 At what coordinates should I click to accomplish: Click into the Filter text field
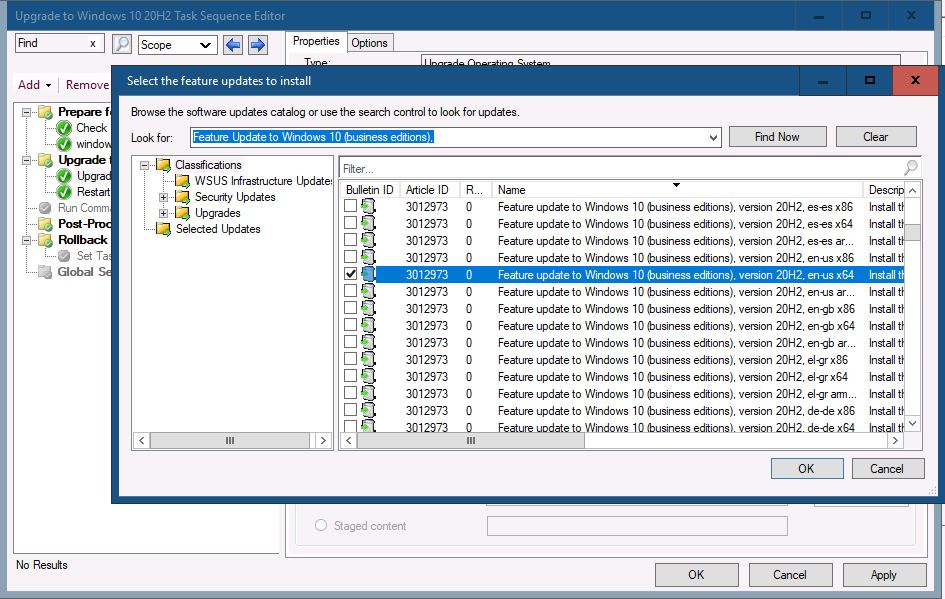click(621, 169)
